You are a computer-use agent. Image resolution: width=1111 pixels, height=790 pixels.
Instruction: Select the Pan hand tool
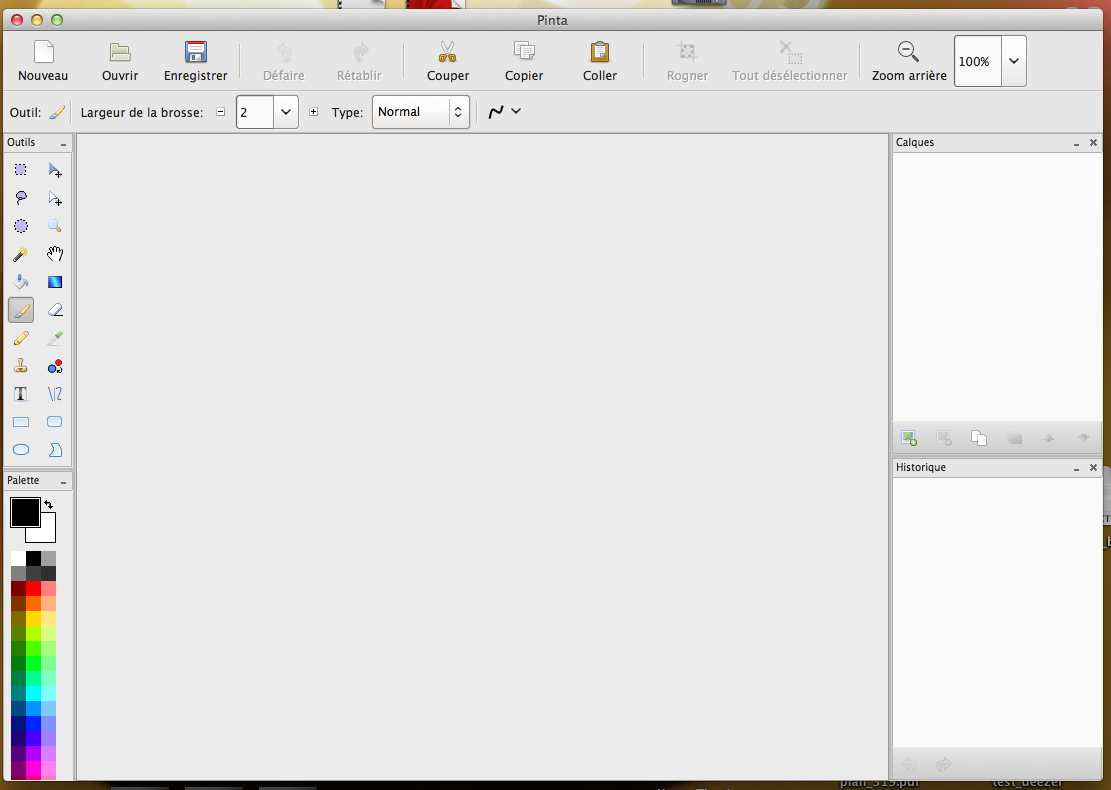tap(55, 254)
